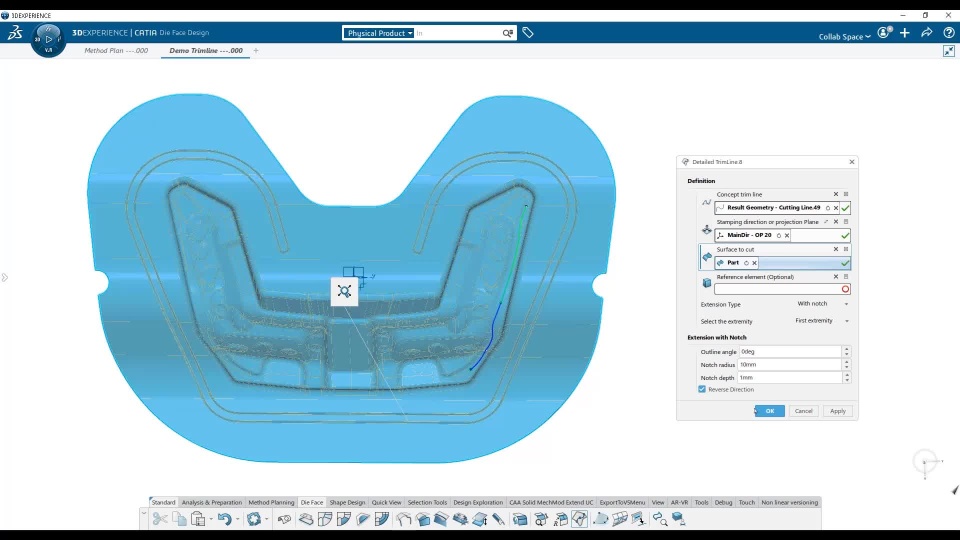Open the Method Planning tab
Viewport: 960px width, 540px height.
[271, 503]
